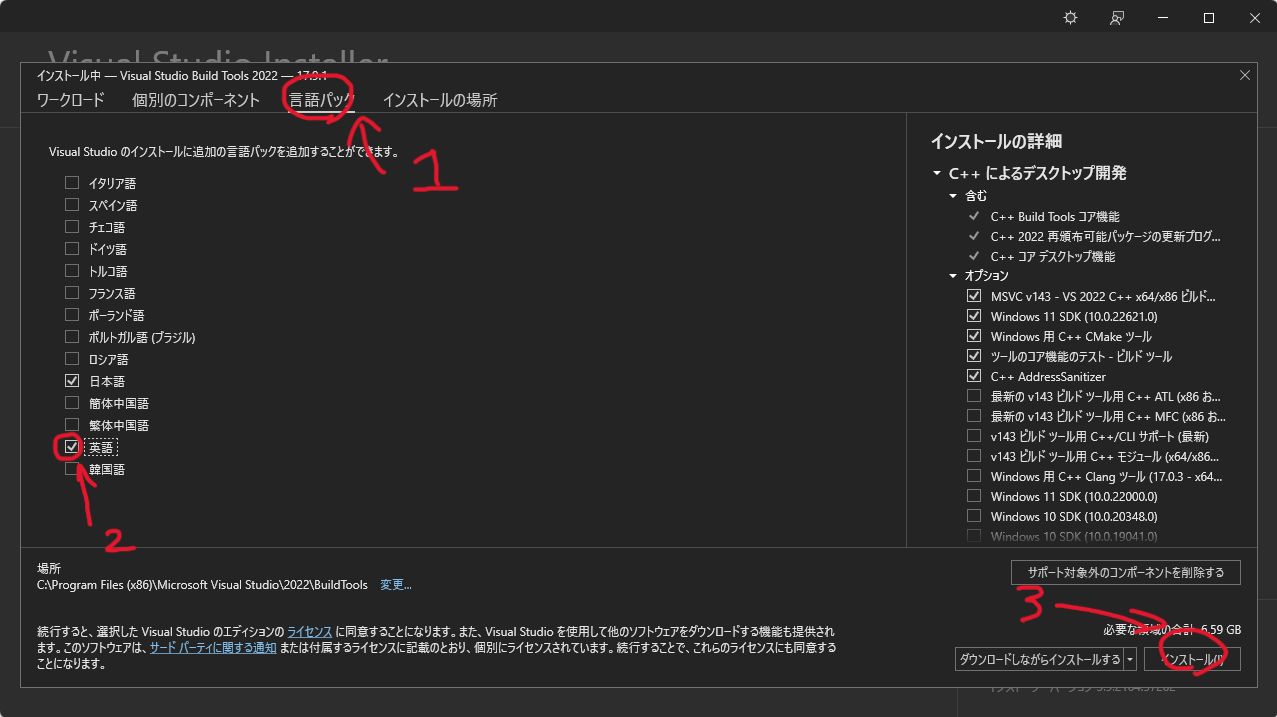The height and width of the screenshot is (717, 1277).
Task: Collapse the 含む section
Action: click(952, 196)
